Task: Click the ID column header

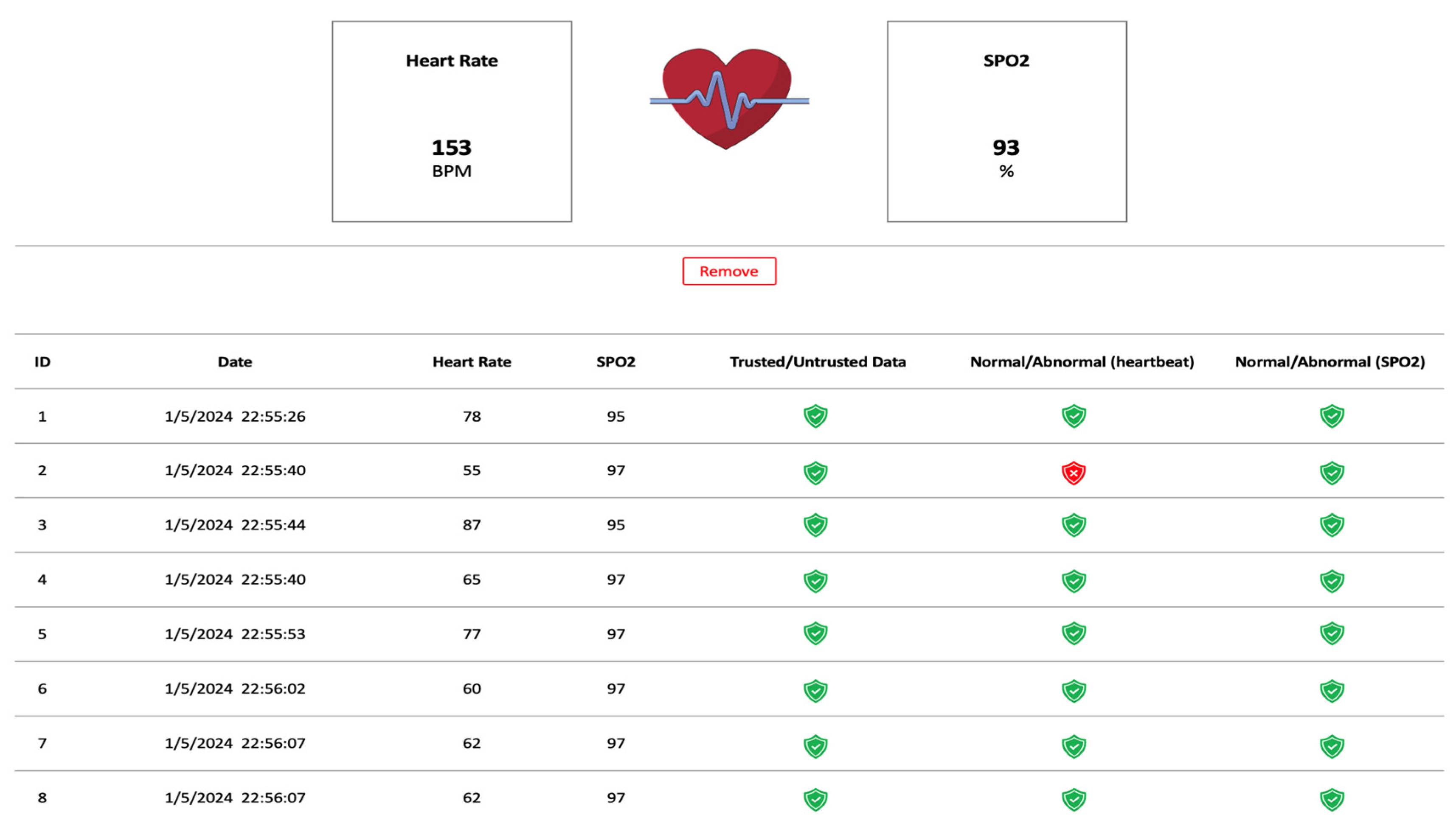Action: 42,362
